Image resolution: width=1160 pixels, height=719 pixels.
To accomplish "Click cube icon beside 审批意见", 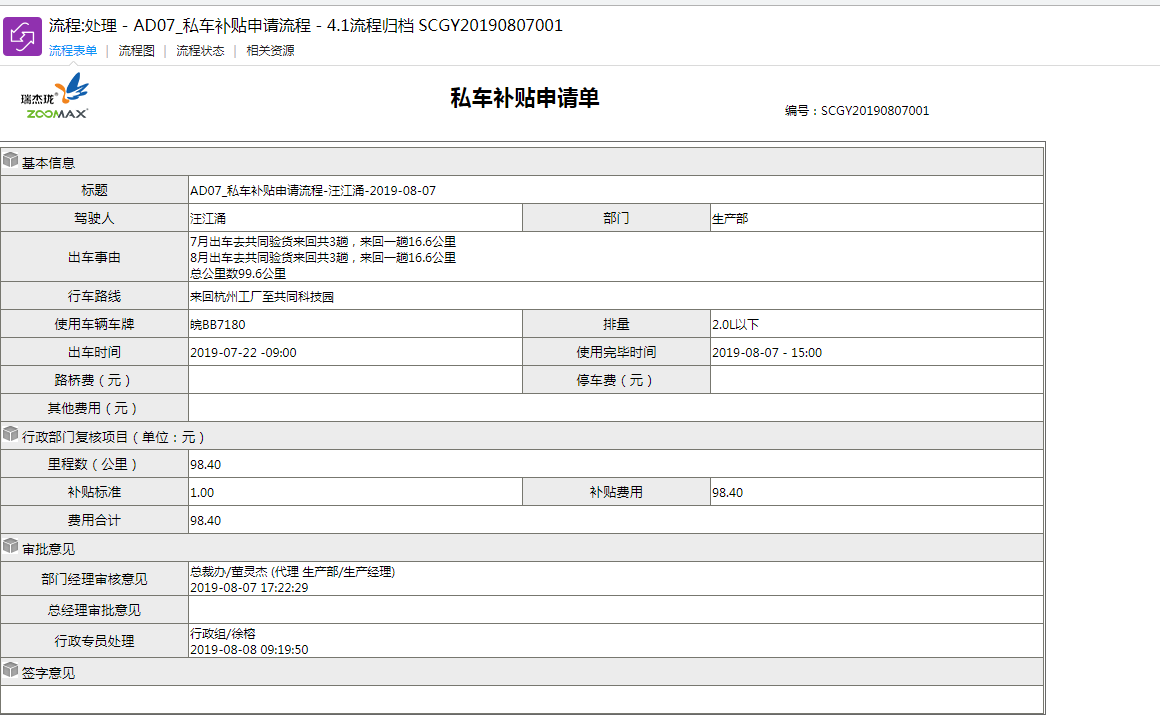I will (11, 547).
